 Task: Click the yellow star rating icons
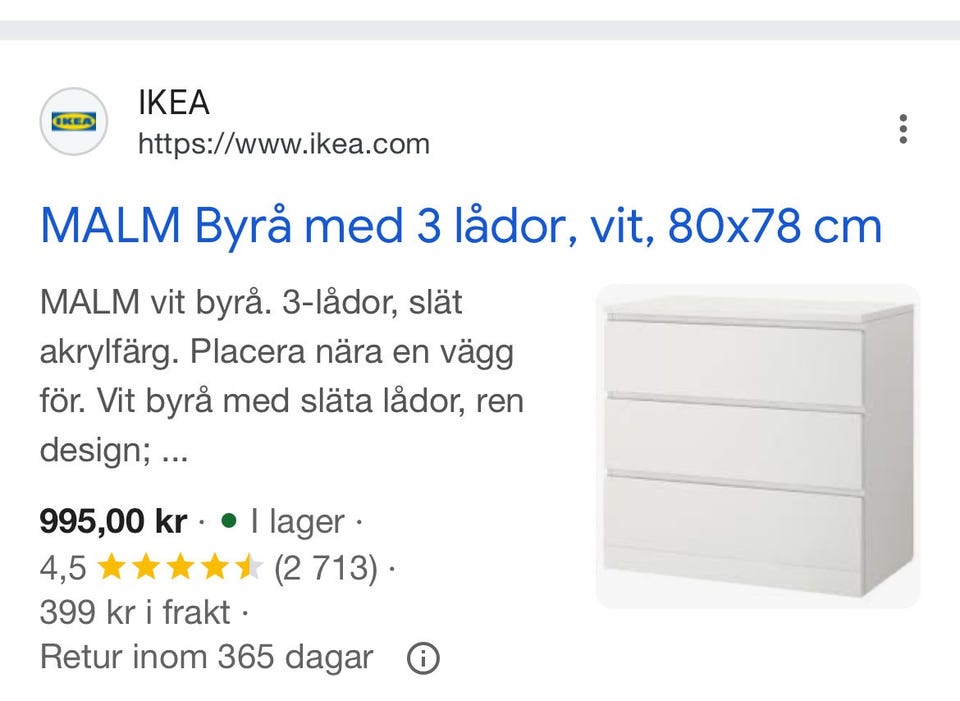tap(180, 567)
